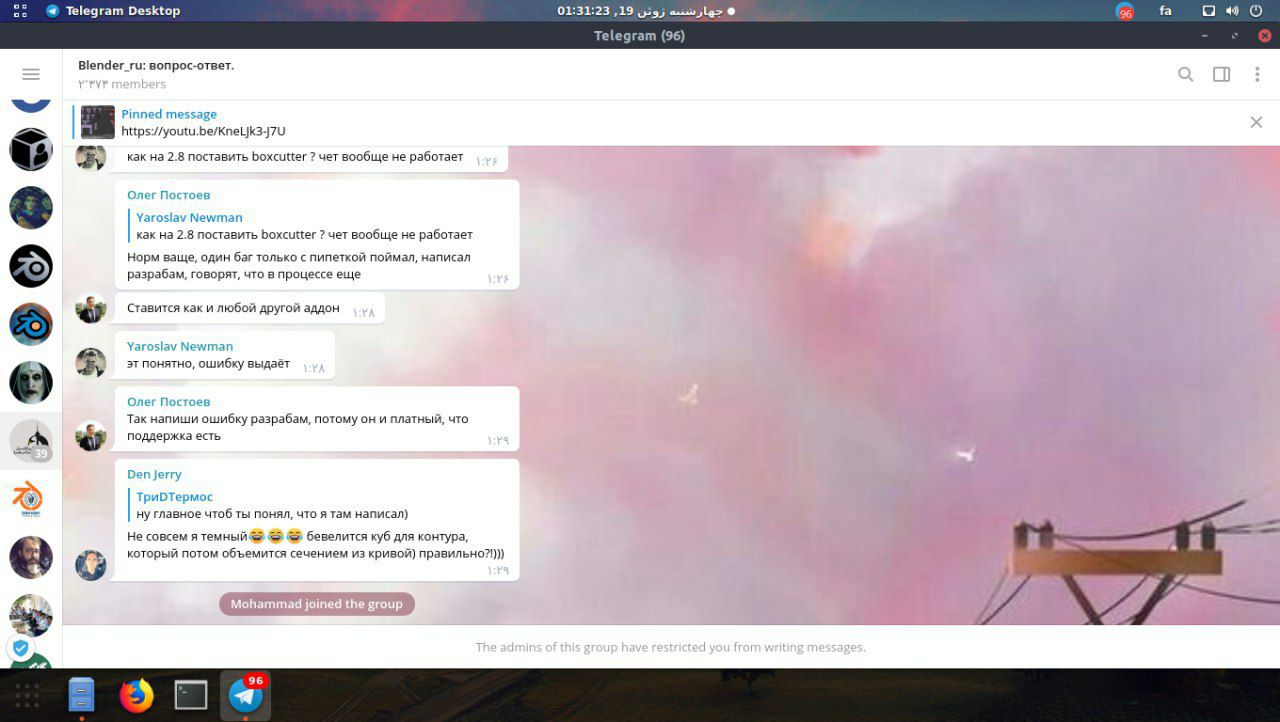
Task: Open the clock and calendar in top bar
Action: (x=646, y=11)
